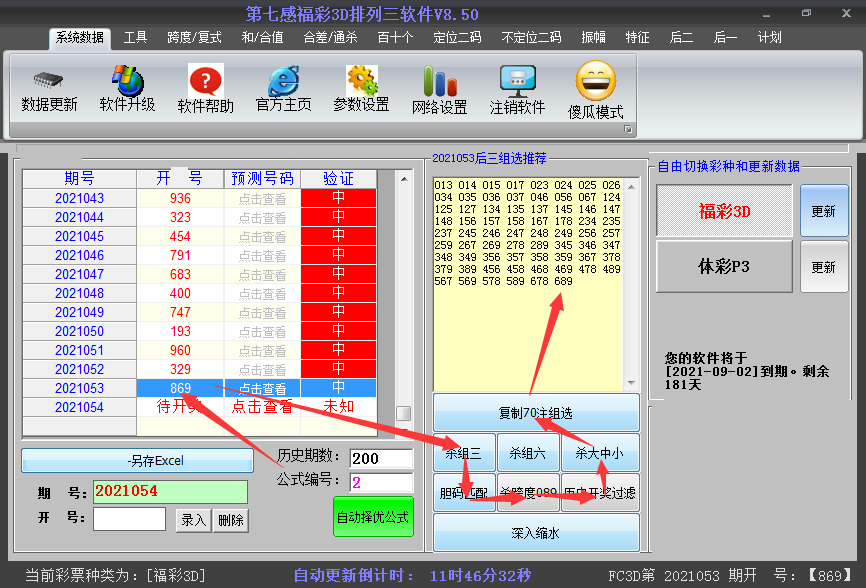Select row 2021043 in the table
The image size is (866, 588).
point(200,198)
